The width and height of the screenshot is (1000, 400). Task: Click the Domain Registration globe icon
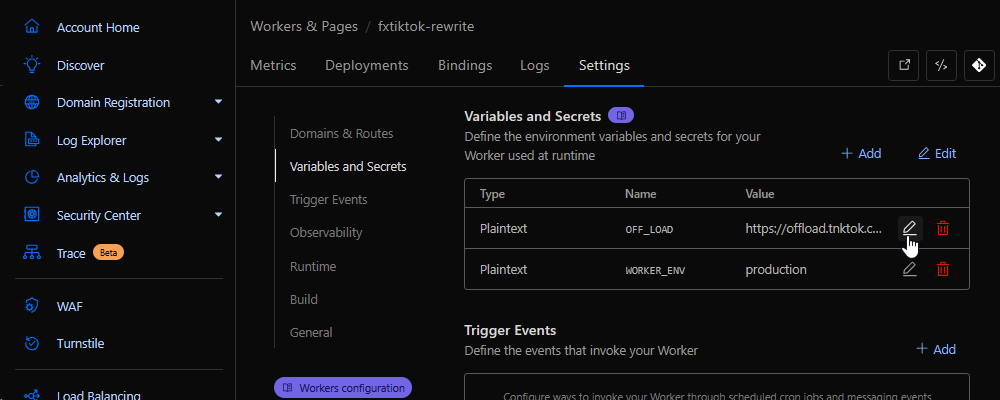(x=32, y=102)
